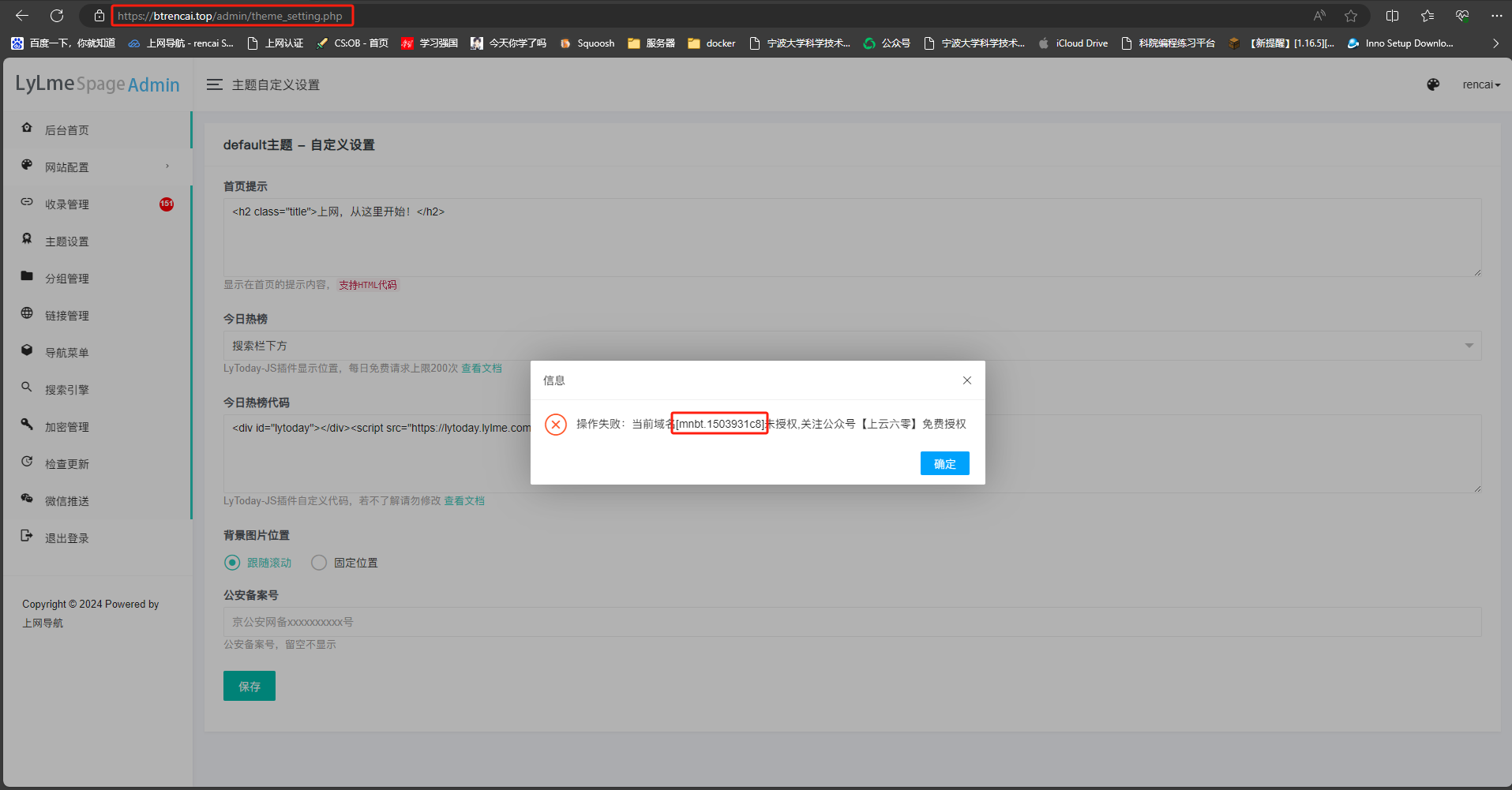Click the 检查更新 sidebar icon
This screenshot has height=790, width=1512.
(27, 463)
